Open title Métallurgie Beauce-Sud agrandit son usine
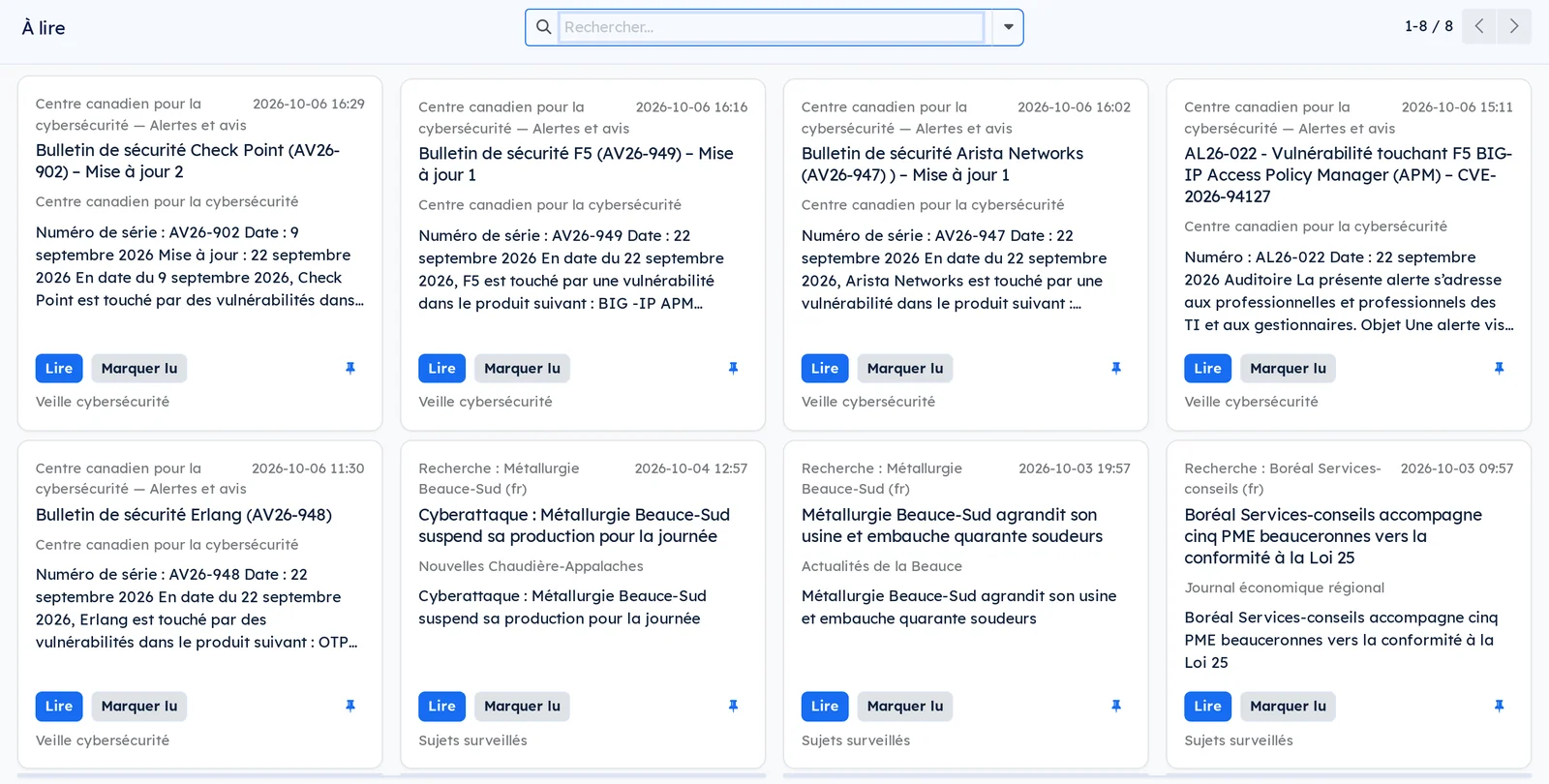Viewport: 1549px width, 784px height. point(952,526)
